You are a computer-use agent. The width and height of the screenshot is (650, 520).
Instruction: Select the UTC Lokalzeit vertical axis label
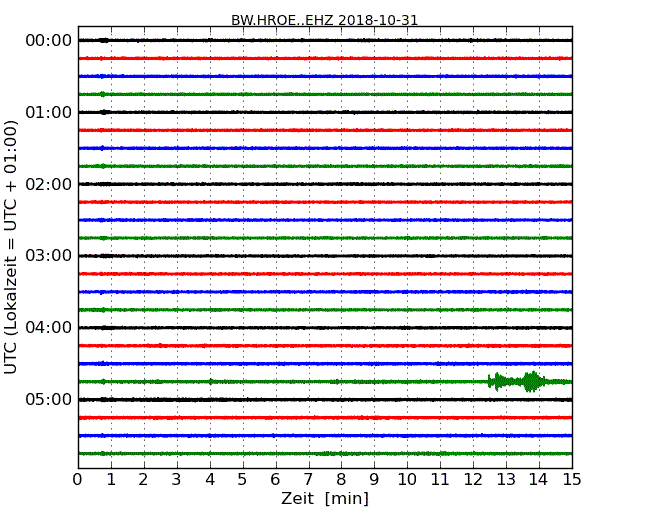point(10,247)
